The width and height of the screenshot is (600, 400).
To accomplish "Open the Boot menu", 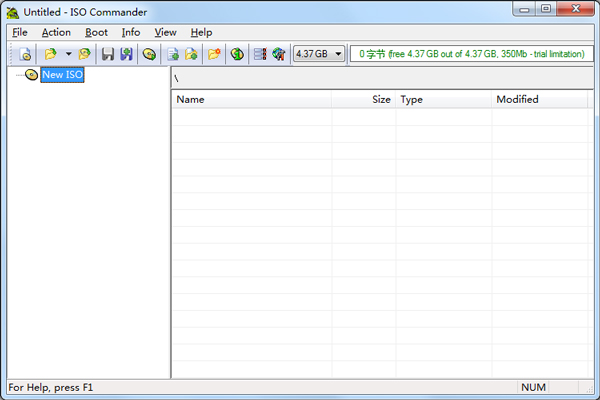I will (96, 33).
